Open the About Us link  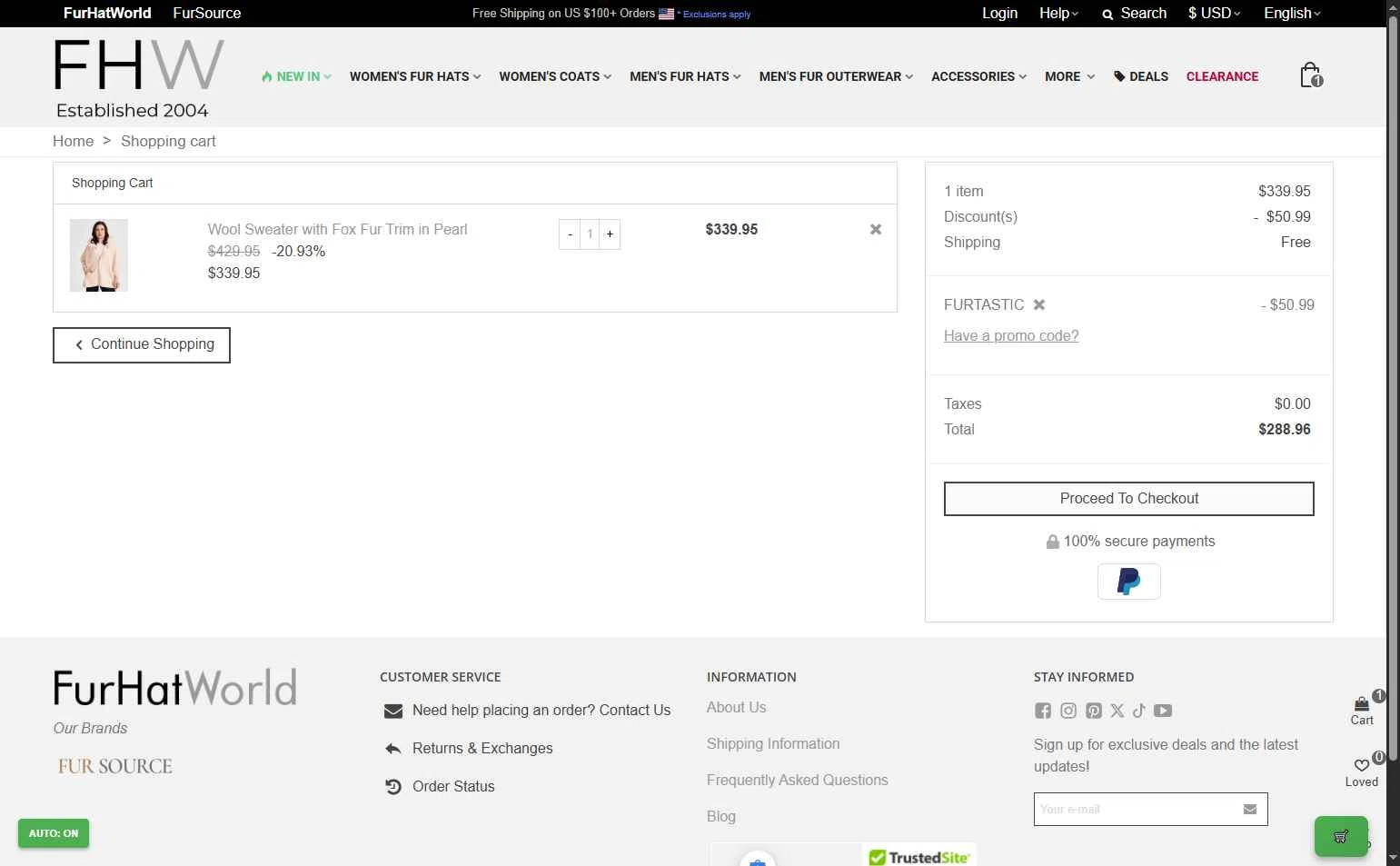[x=736, y=708]
